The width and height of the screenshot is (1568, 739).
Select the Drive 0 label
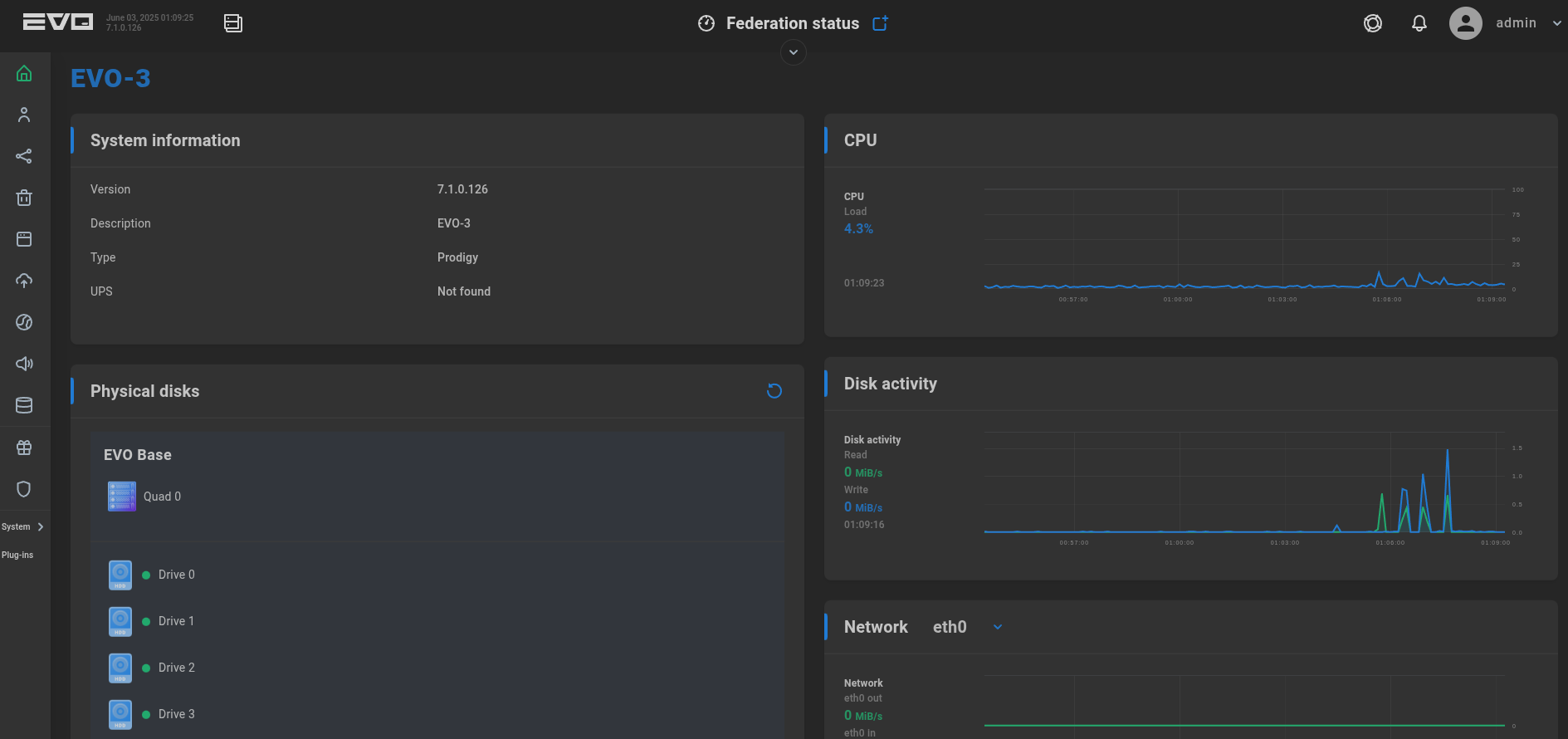click(177, 575)
